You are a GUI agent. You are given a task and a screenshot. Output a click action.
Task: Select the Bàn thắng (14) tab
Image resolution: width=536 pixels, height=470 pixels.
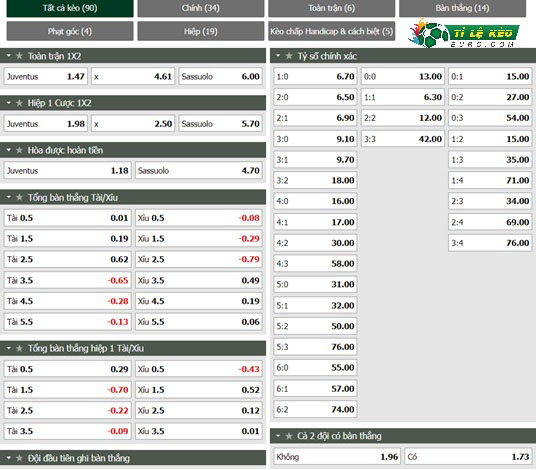pos(462,8)
